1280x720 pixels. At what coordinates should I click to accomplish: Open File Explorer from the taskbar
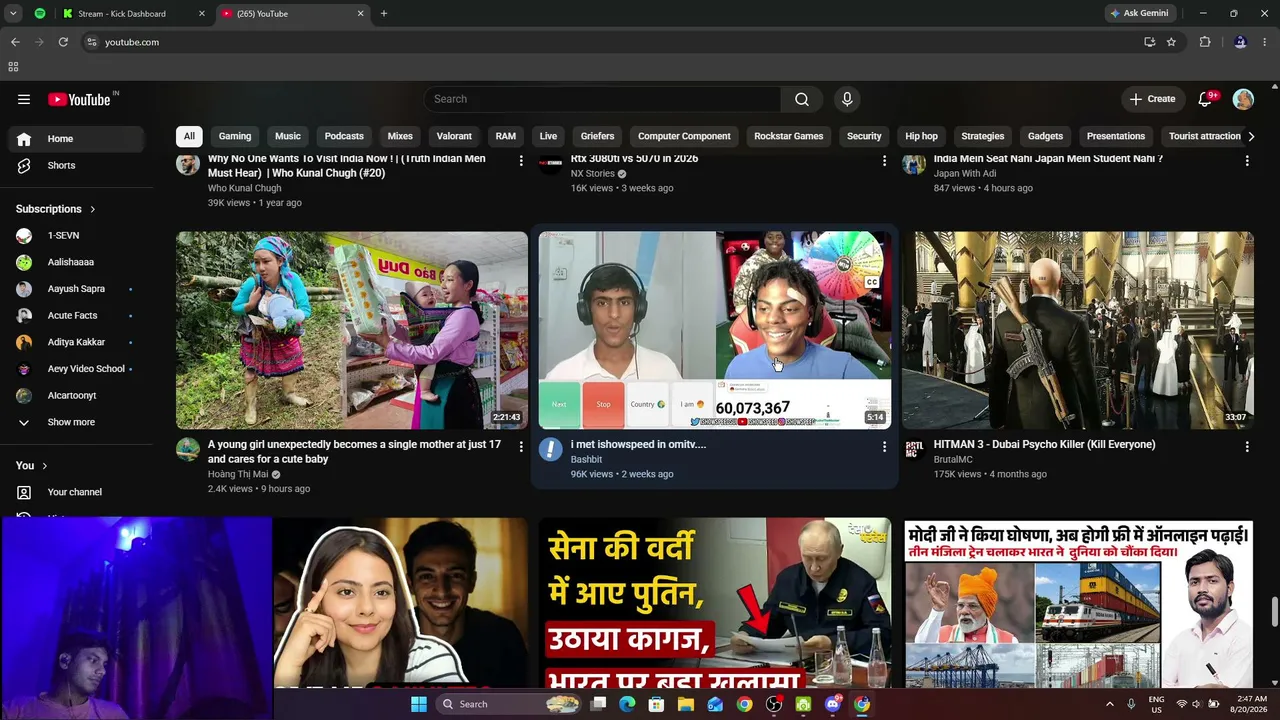click(x=686, y=704)
